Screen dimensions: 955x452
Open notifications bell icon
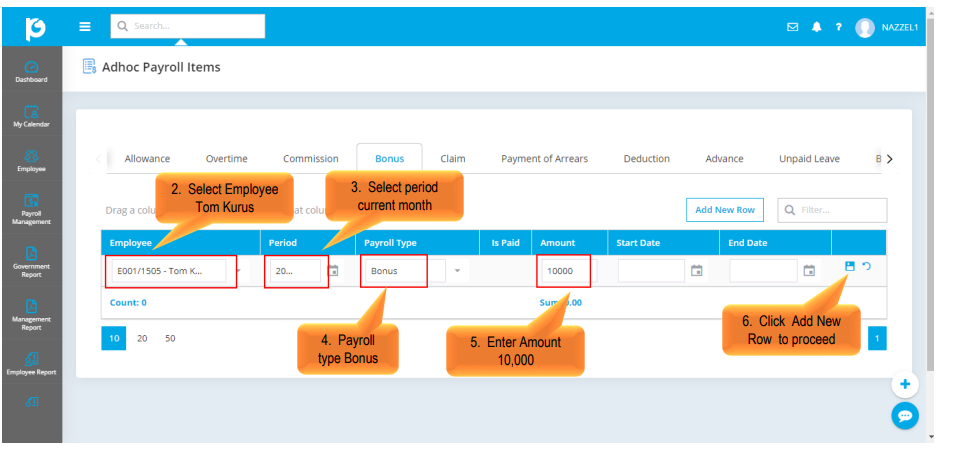pyautogui.click(x=817, y=27)
